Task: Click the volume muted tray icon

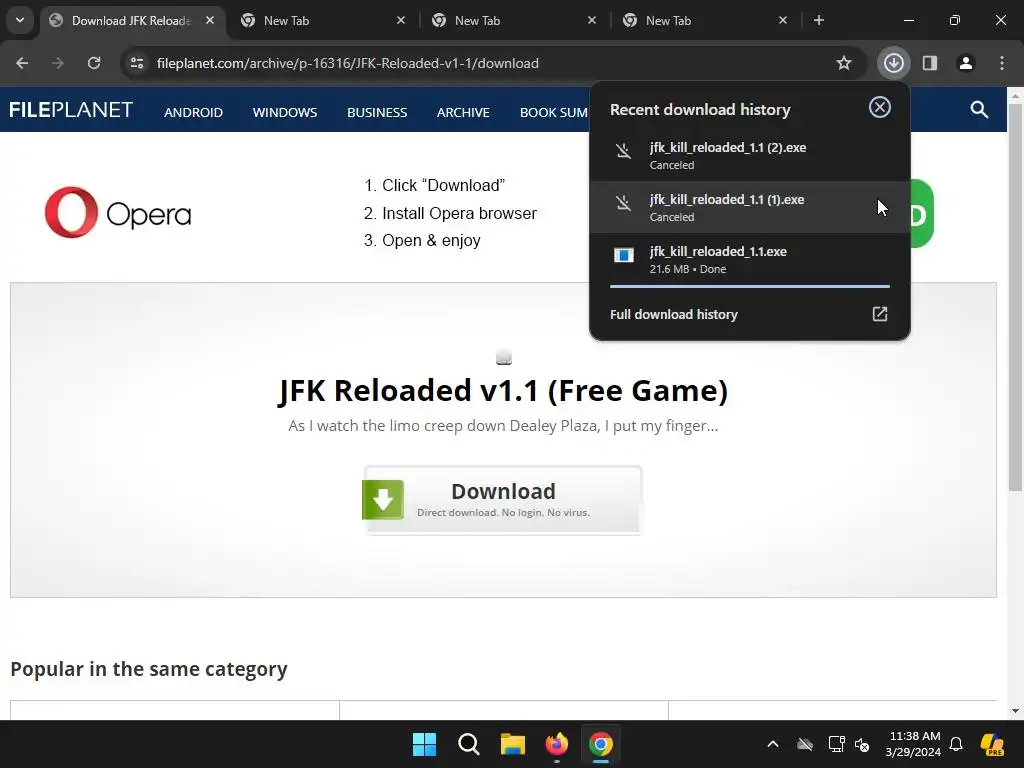Action: tap(862, 744)
